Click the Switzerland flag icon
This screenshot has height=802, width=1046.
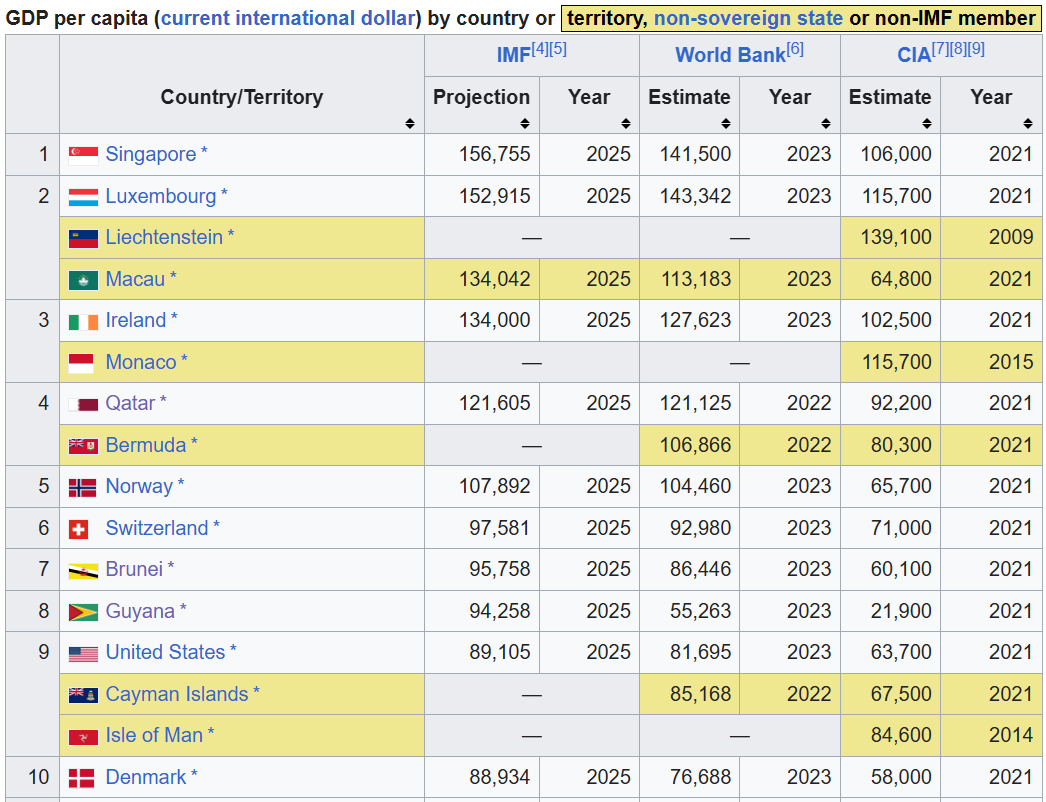79,530
